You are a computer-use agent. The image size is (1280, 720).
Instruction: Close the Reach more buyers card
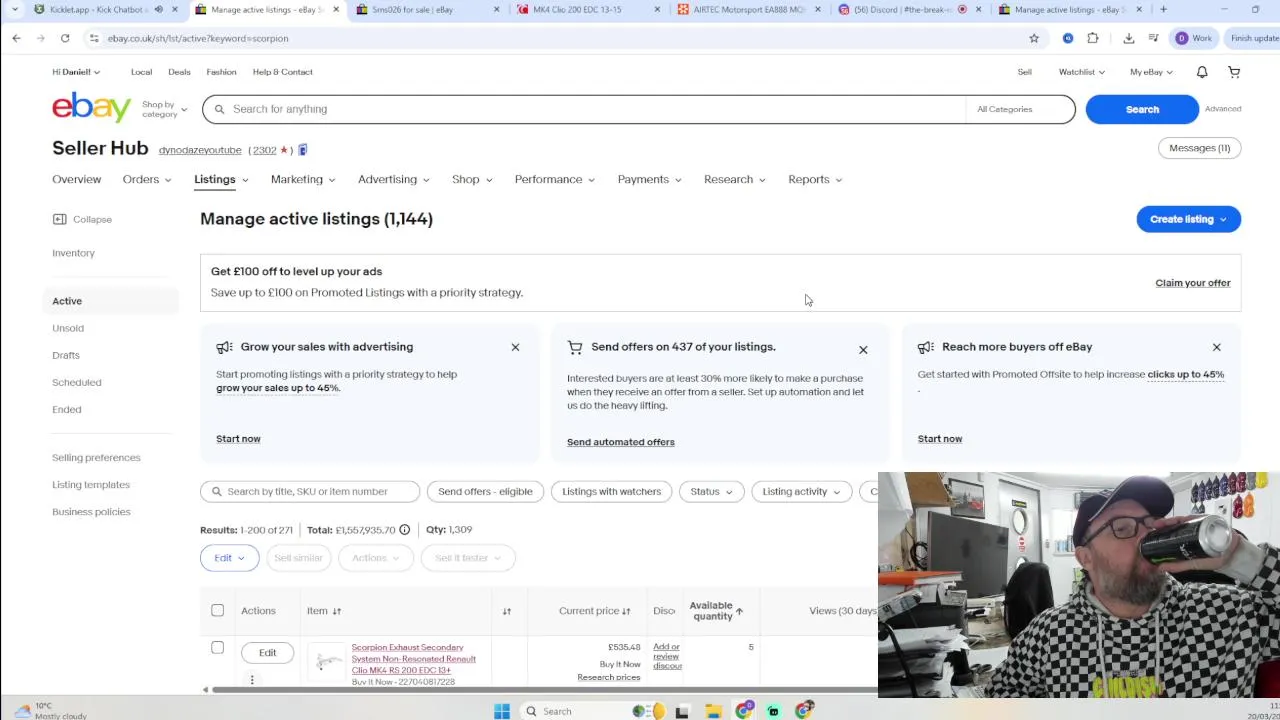point(1216,347)
